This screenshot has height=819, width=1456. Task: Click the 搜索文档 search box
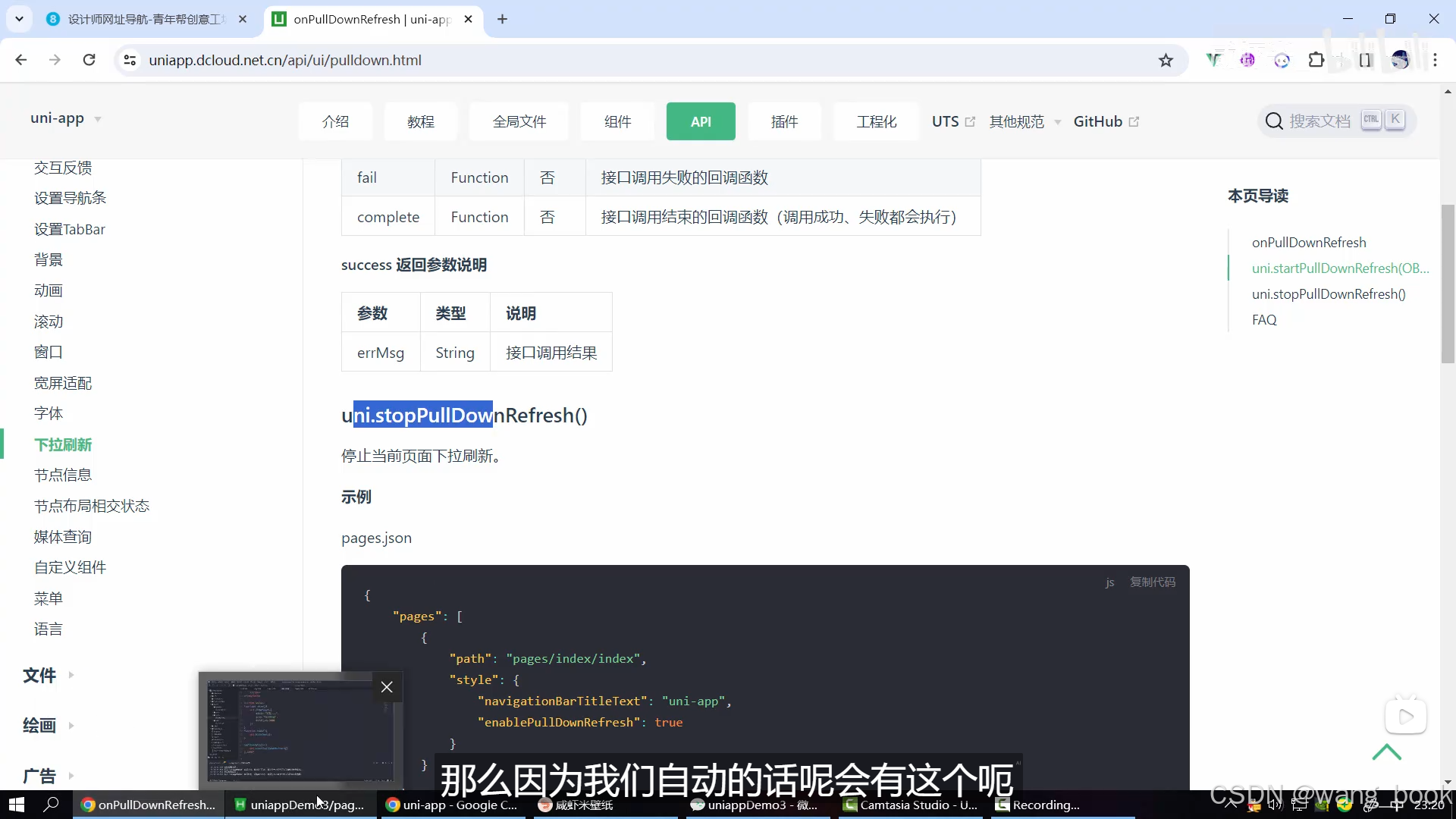[x=1336, y=121]
